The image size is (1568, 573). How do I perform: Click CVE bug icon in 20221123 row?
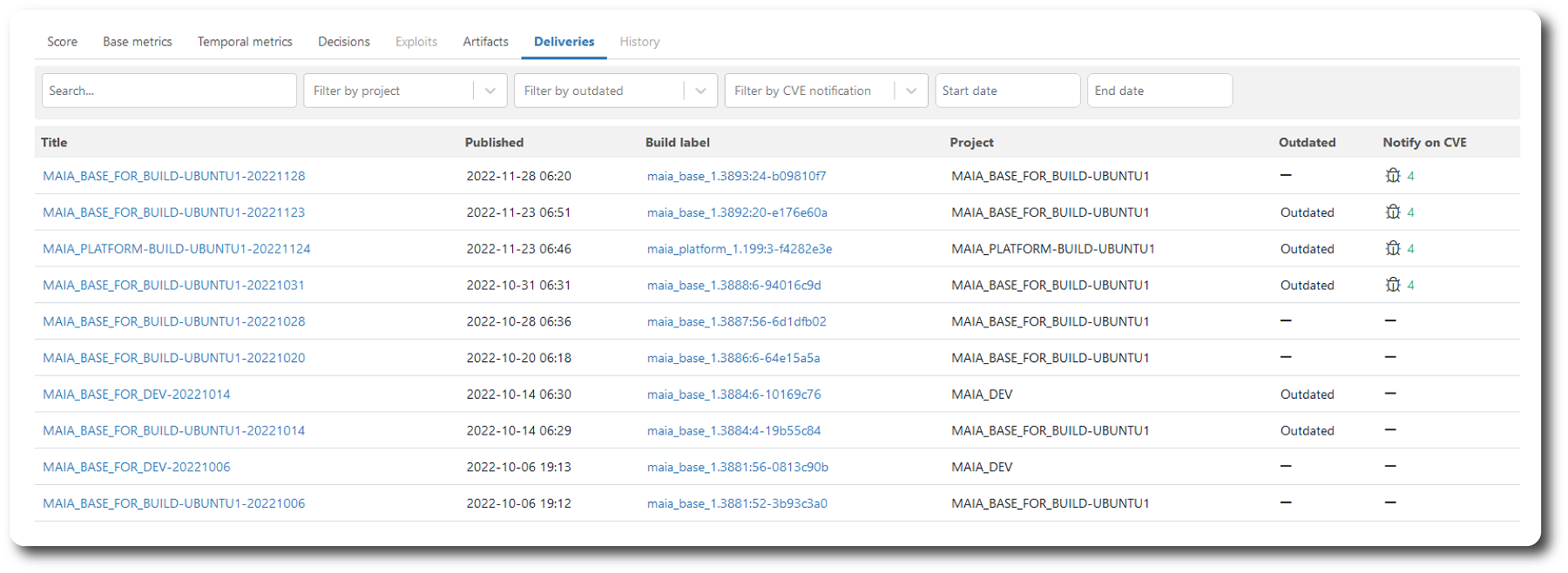(x=1392, y=212)
